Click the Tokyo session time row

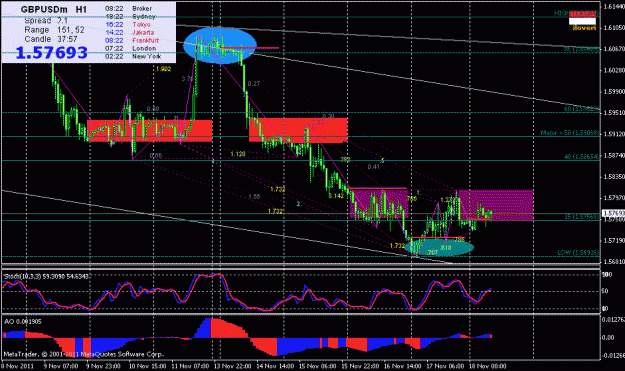pos(128,24)
